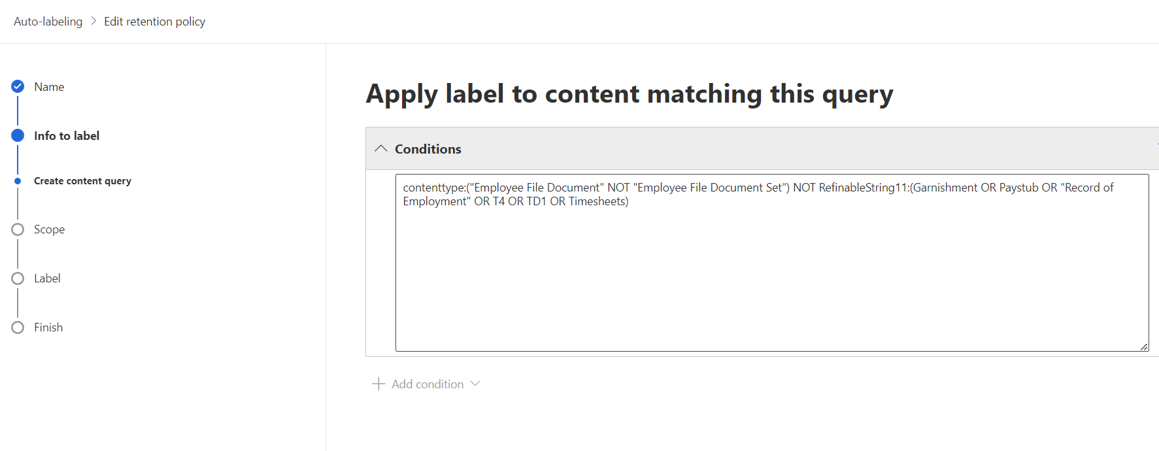Click the empty Finish step circle
The image size is (1159, 451).
18,327
